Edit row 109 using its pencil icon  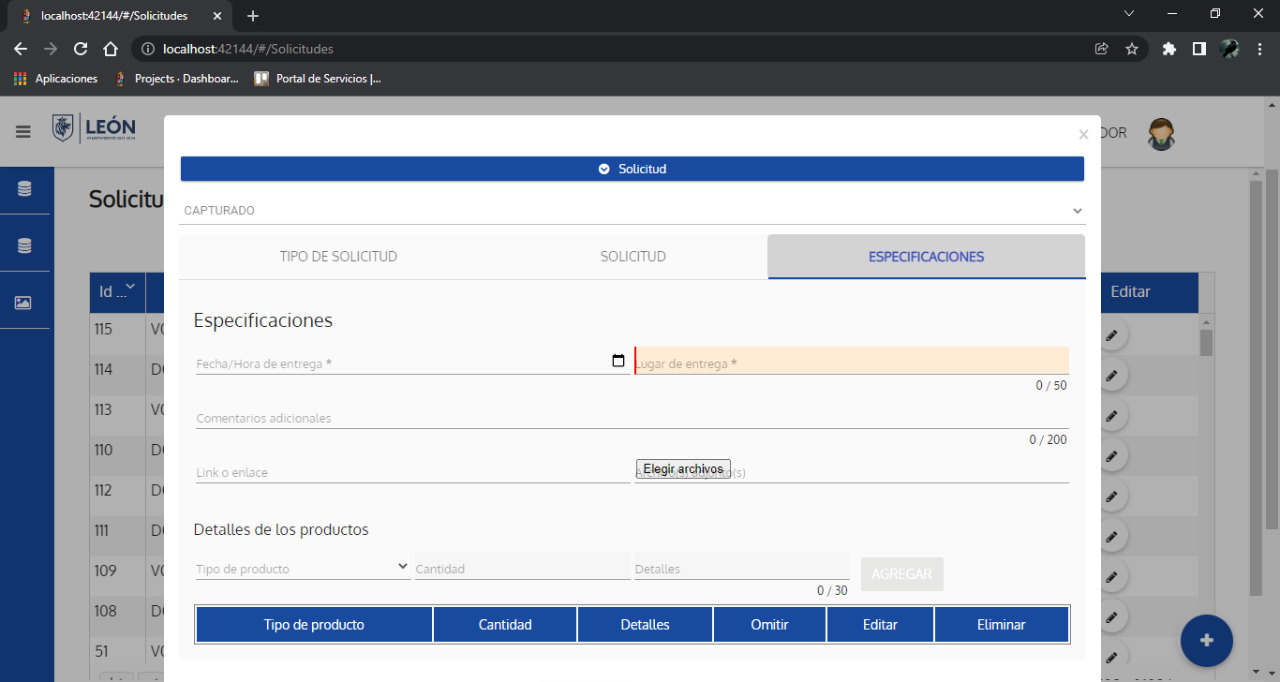pos(1111,577)
